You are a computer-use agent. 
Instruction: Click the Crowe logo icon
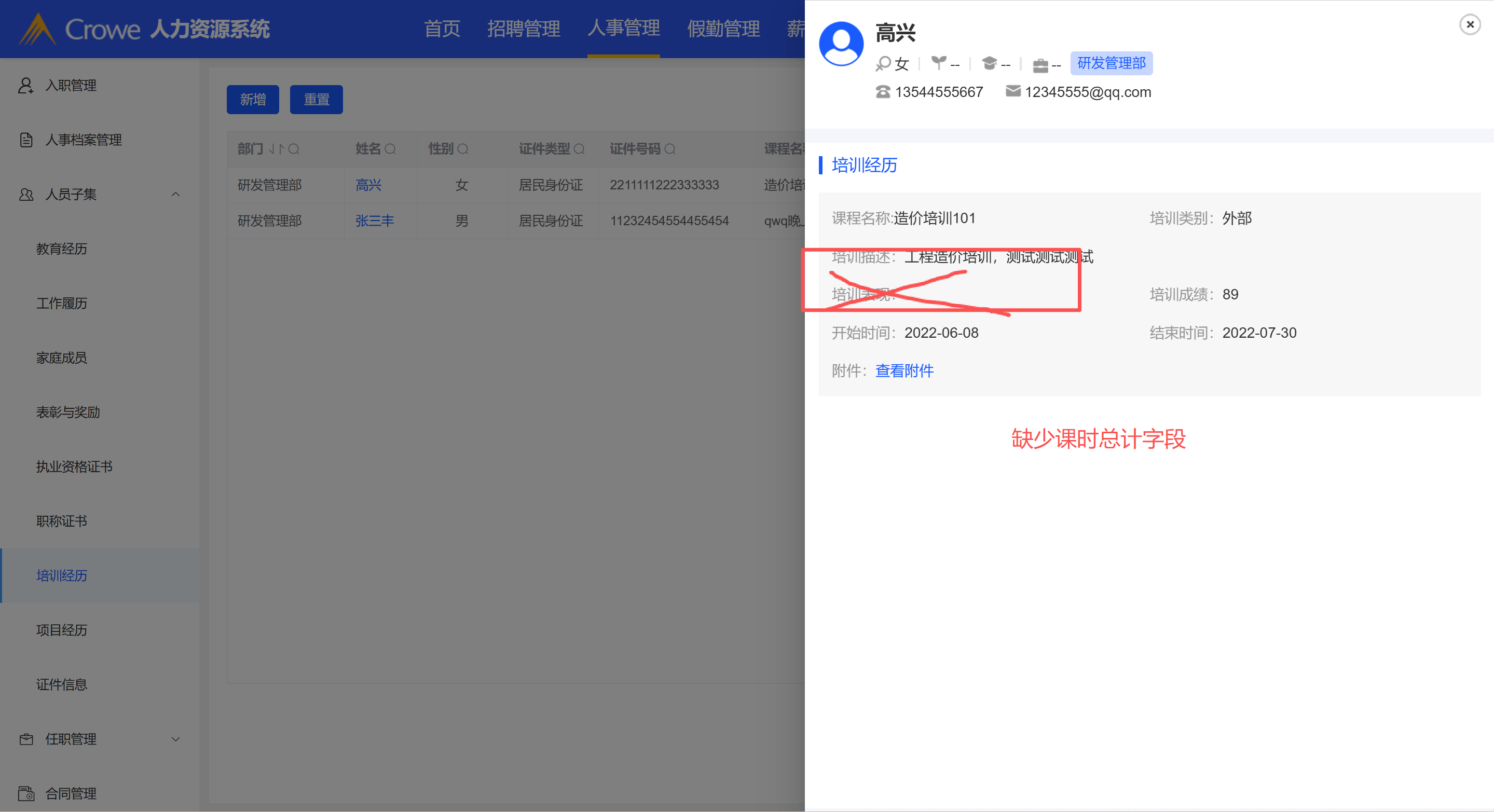37,29
